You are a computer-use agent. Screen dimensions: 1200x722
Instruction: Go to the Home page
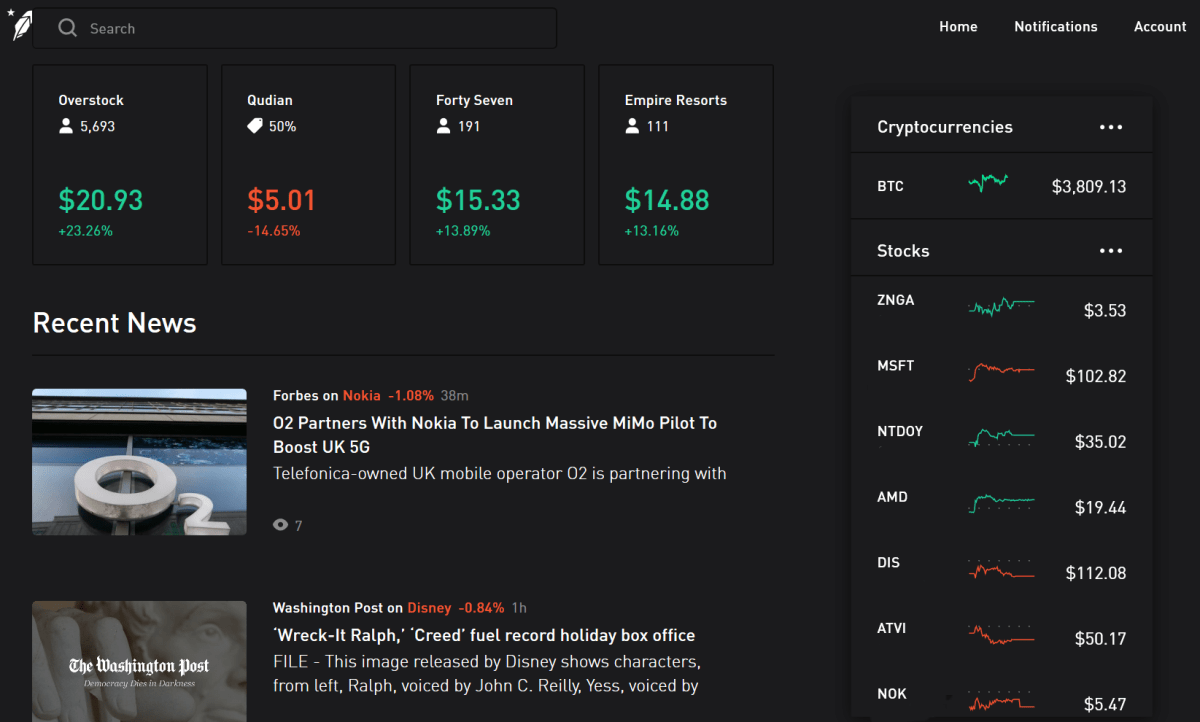coord(958,27)
